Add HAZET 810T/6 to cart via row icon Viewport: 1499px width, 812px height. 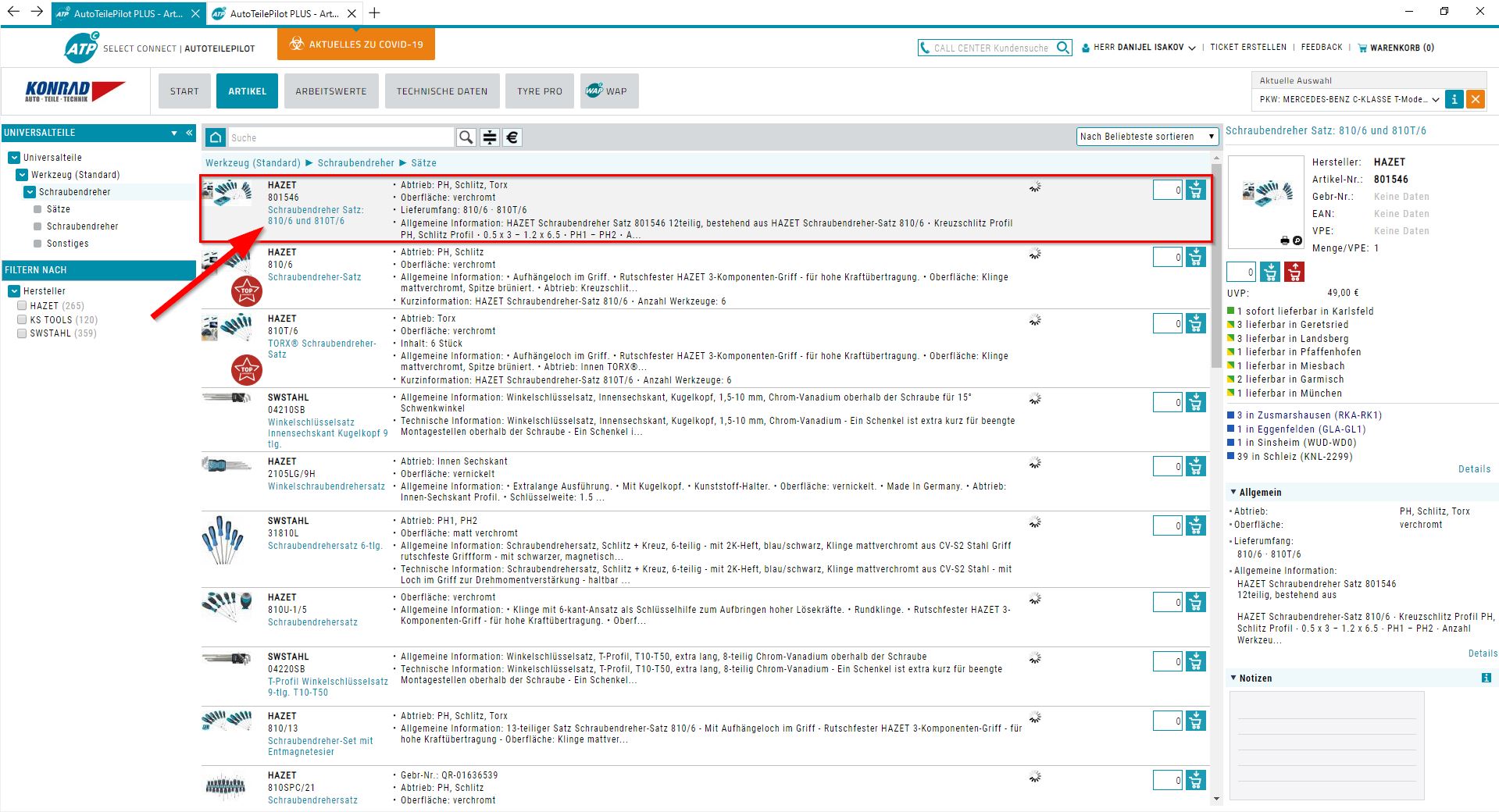(1195, 323)
